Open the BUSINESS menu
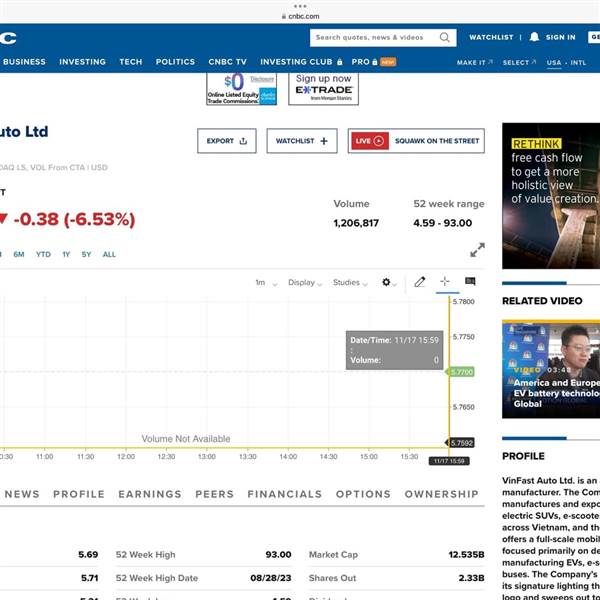The width and height of the screenshot is (600, 600). tap(24, 62)
